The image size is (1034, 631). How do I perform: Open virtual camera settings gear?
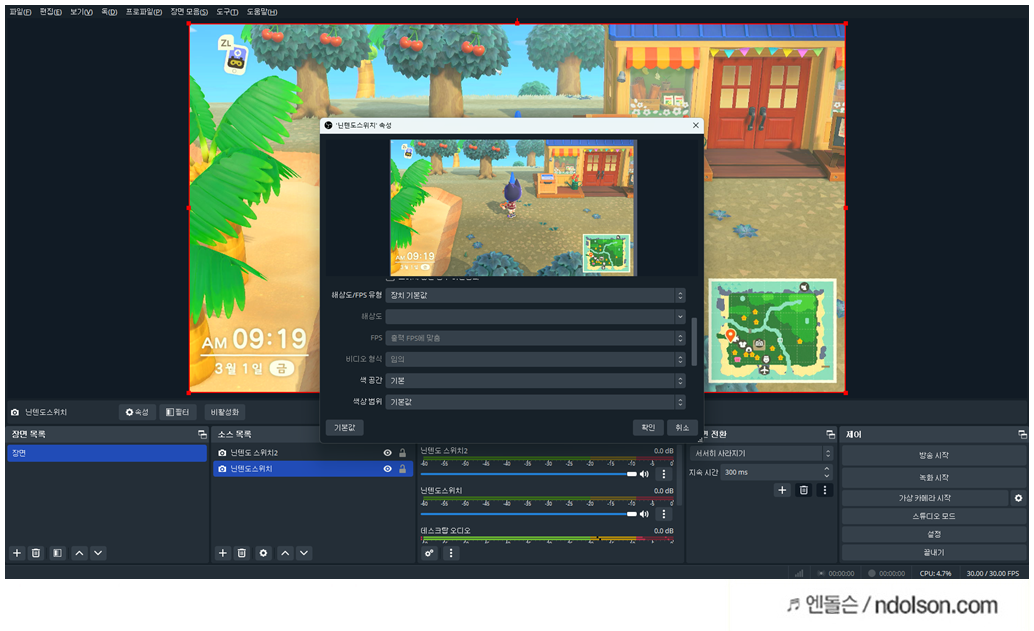pyautogui.click(x=1018, y=498)
